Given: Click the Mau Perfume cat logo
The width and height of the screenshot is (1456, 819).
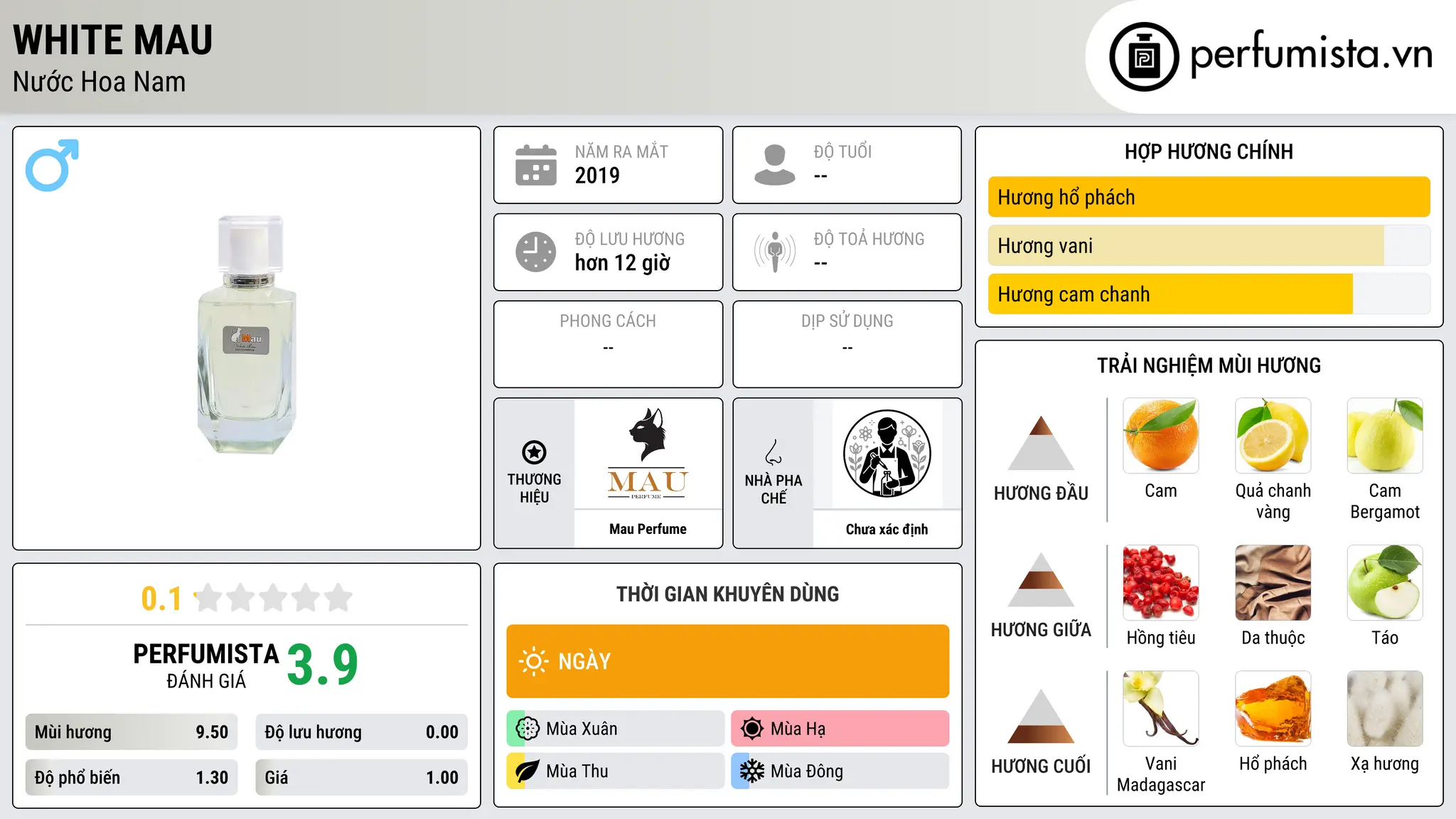Looking at the screenshot, I should (648, 454).
